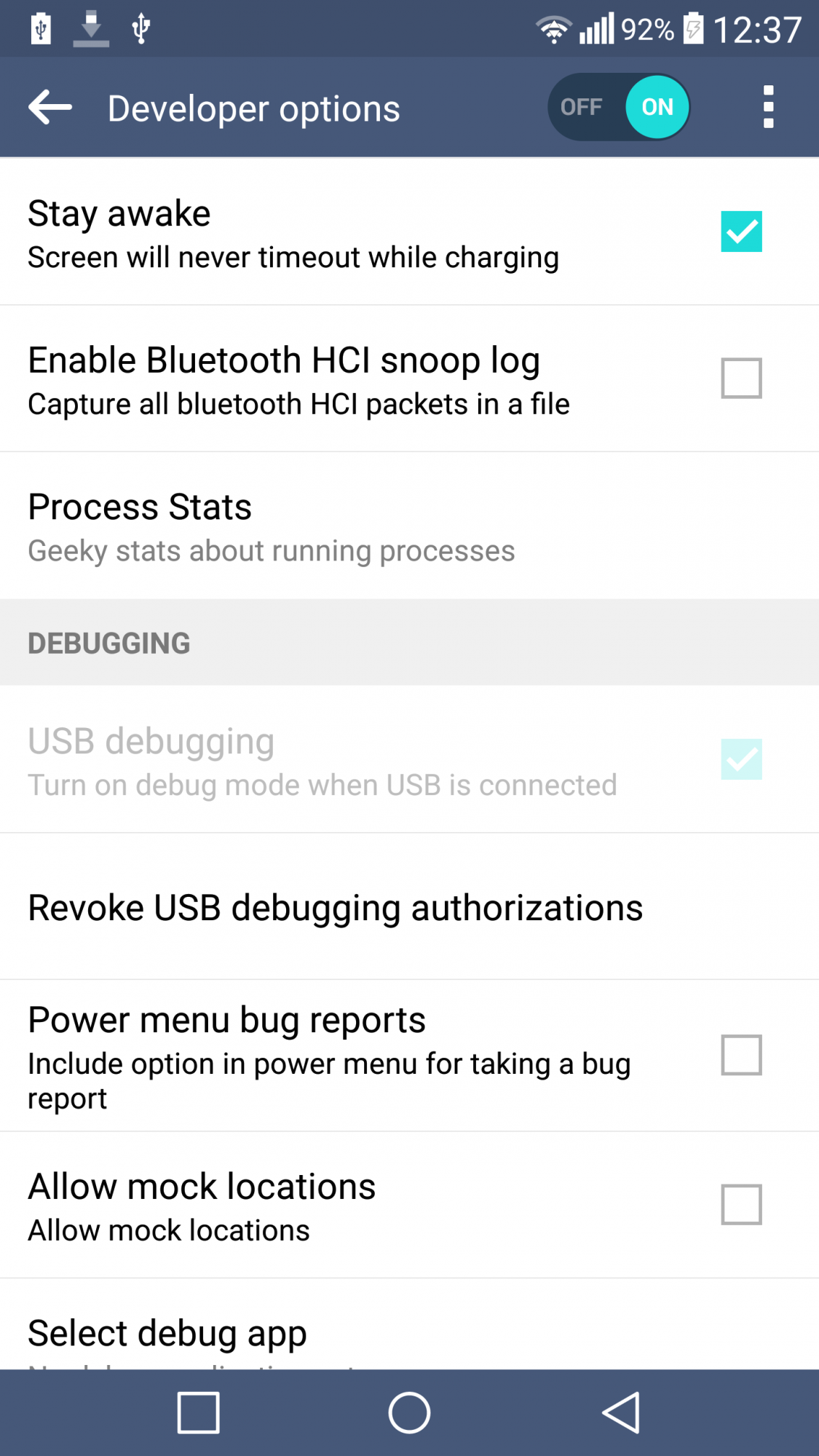
Task: Tap the recent apps square button
Action: pos(198,1413)
